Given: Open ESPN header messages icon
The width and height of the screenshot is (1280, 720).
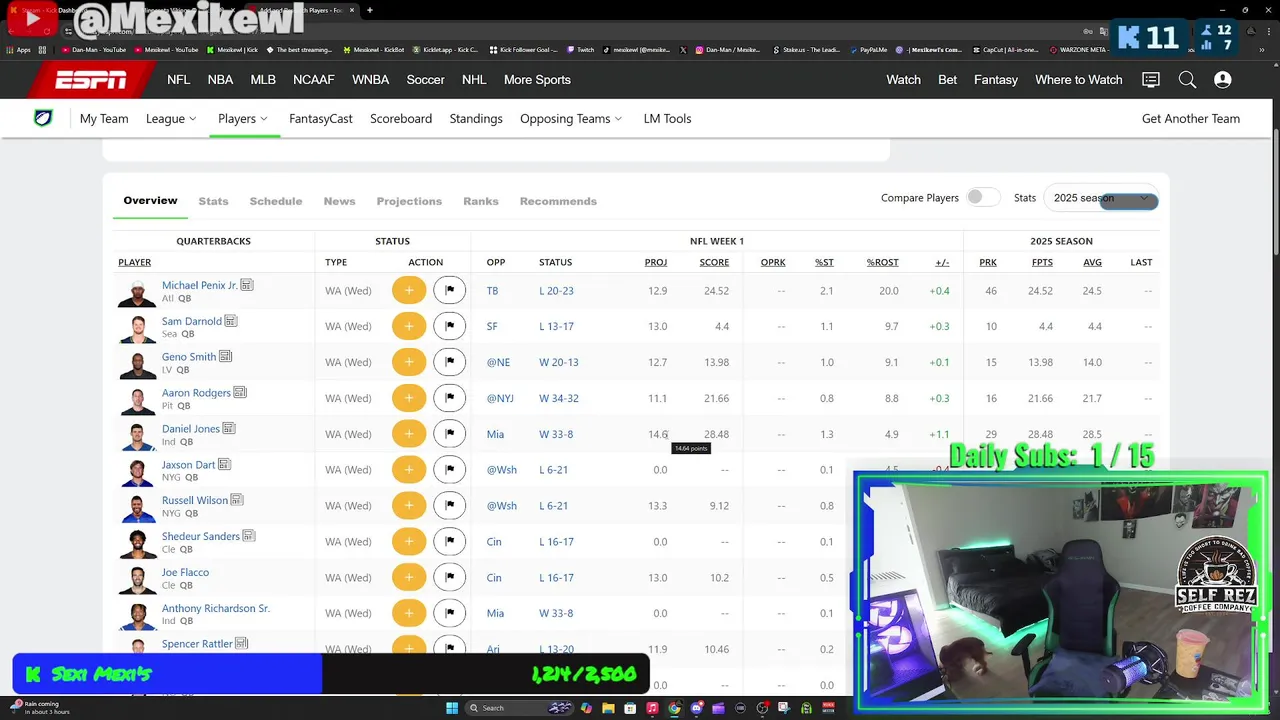Looking at the screenshot, I should click(x=1151, y=80).
